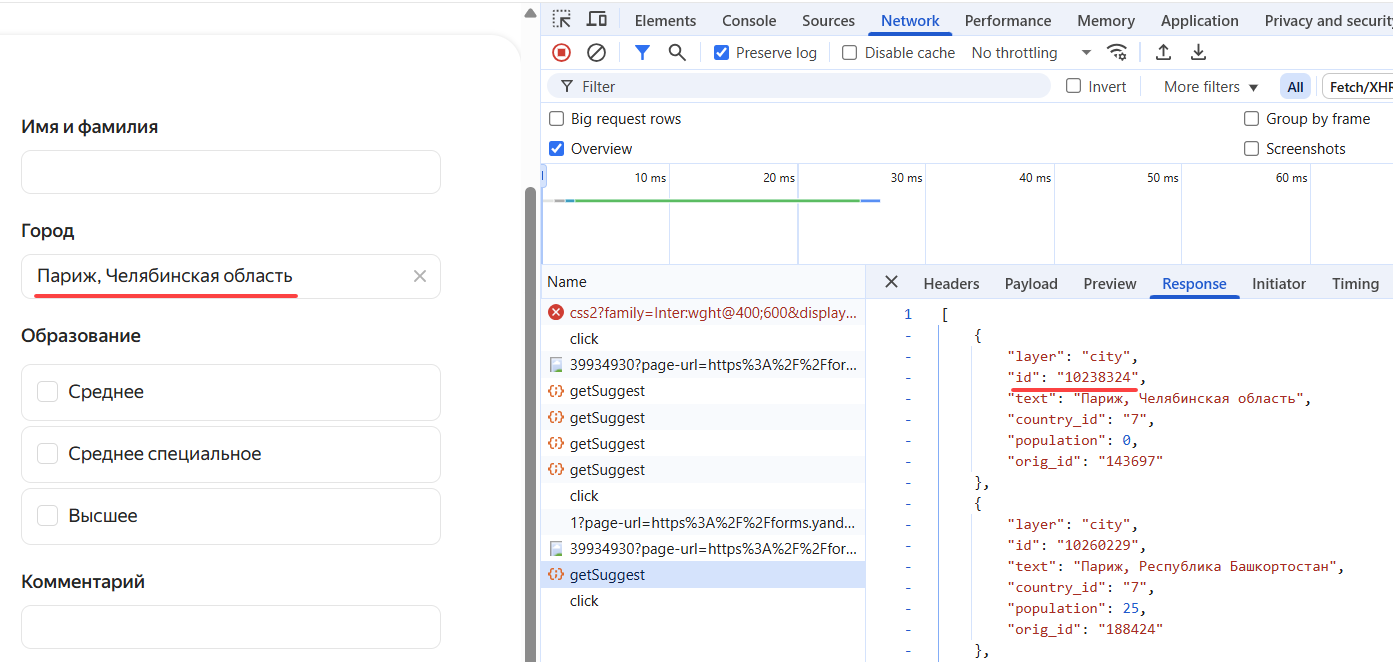This screenshot has width=1393, height=662.
Task: Enable Disable cache checkbox
Action: 850,53
